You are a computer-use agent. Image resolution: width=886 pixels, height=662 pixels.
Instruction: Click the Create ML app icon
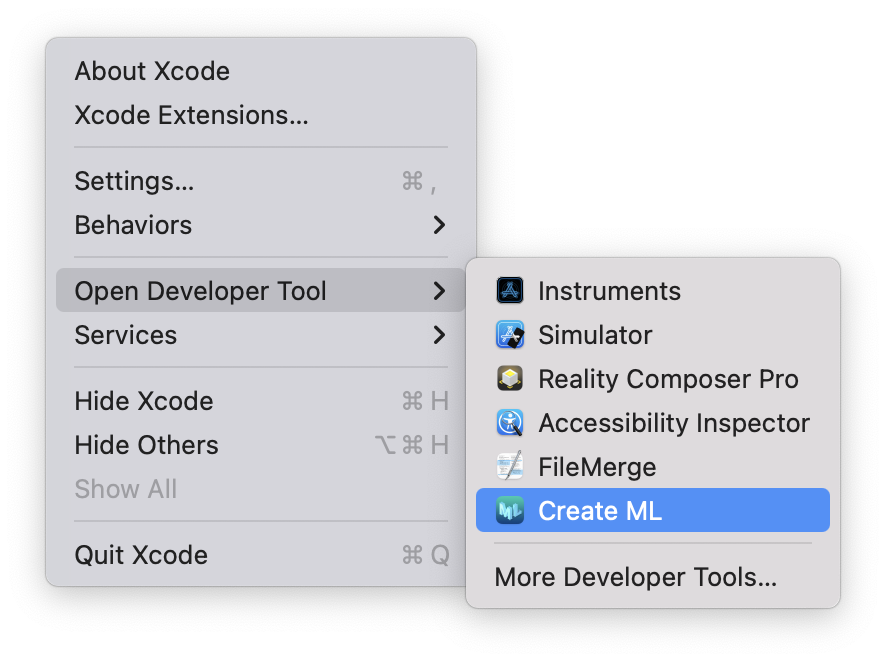click(x=510, y=511)
